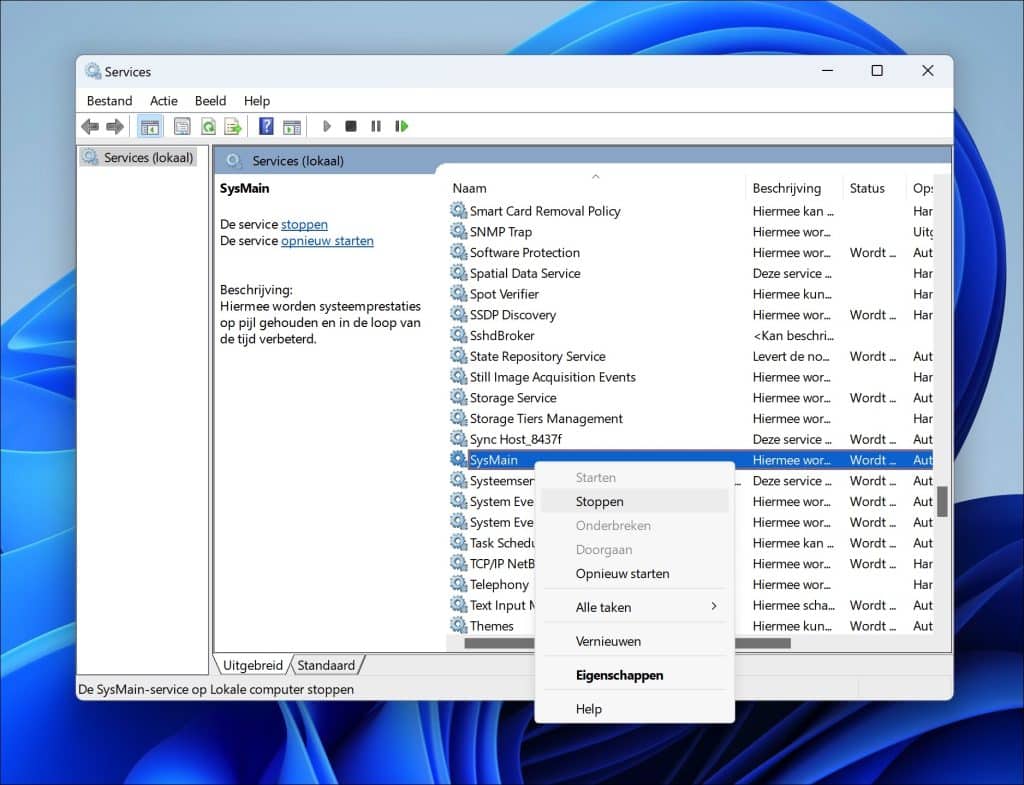The image size is (1024, 785).
Task: Click the blue Help question mark icon
Action: pos(266,126)
